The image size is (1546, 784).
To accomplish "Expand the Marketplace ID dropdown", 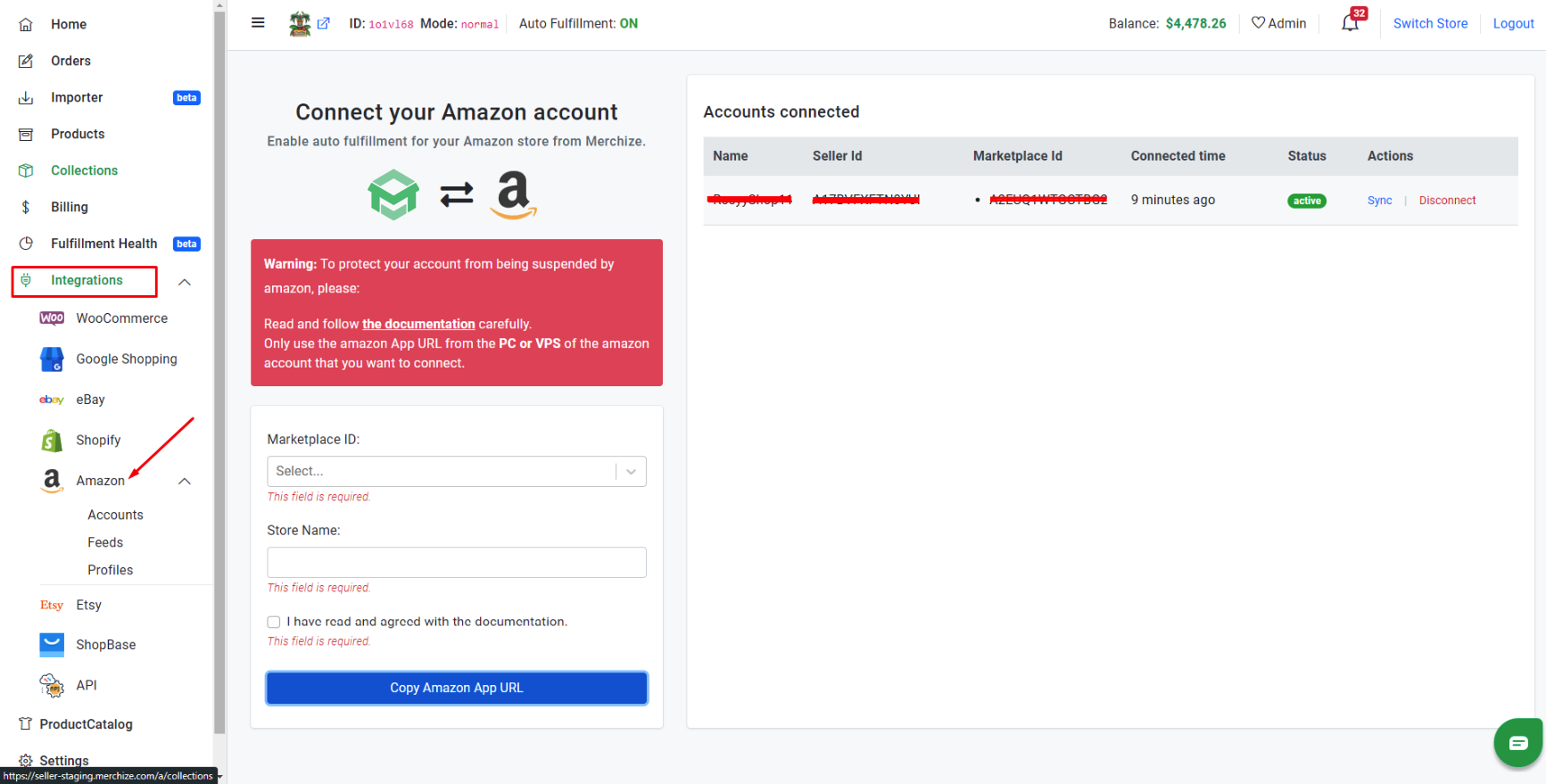I will [457, 471].
